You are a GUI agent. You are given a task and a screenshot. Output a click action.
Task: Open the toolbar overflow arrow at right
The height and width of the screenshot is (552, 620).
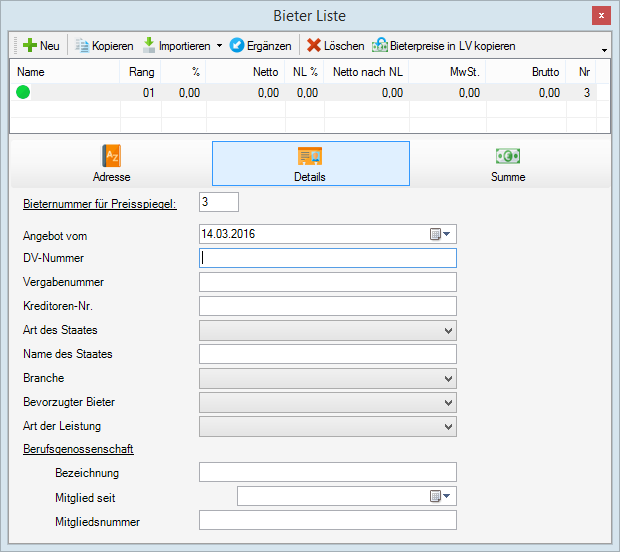604,50
